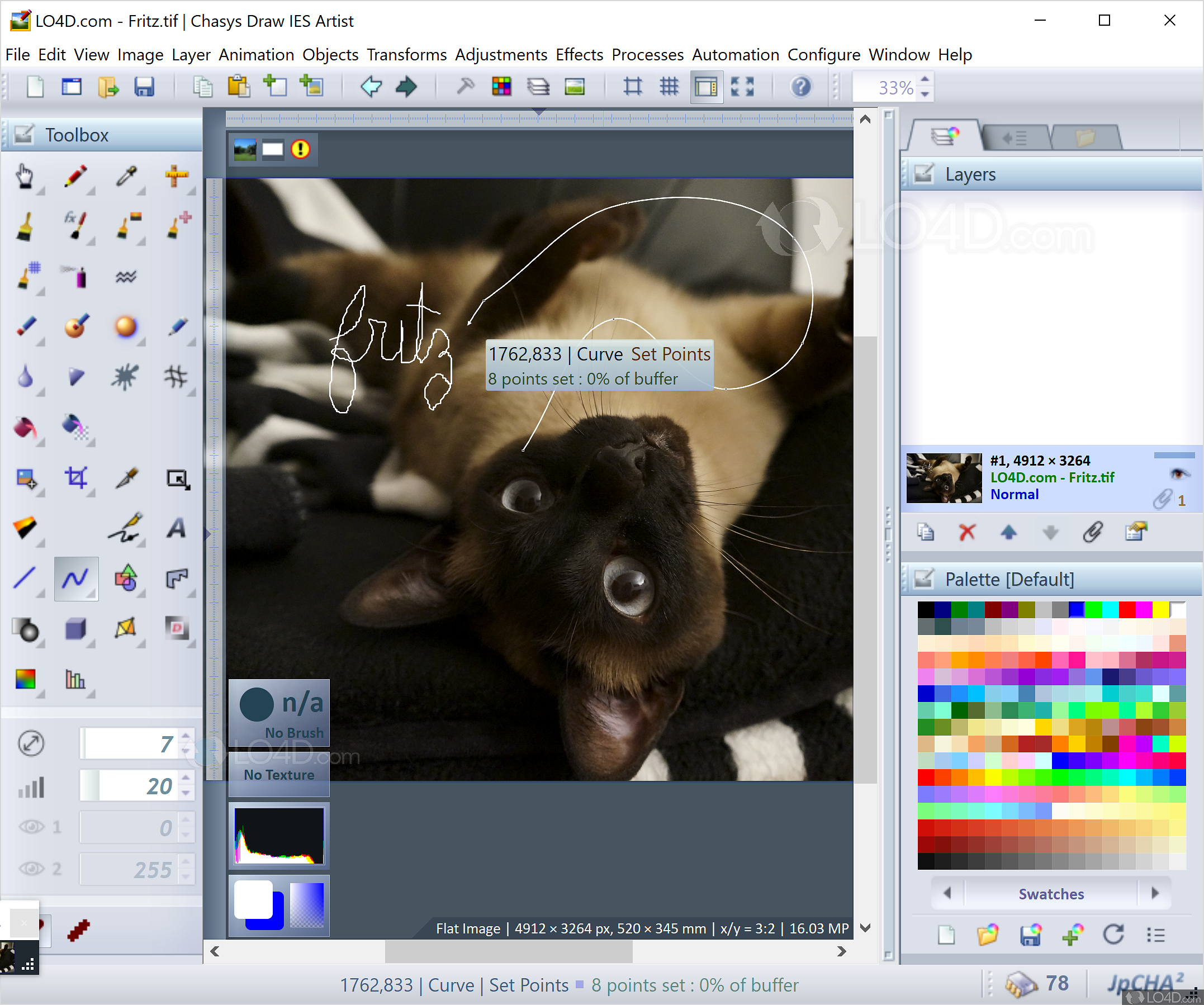The image size is (1204, 1005).
Task: Toggle visibility eye of Fritz.tif layer
Action: click(1179, 473)
